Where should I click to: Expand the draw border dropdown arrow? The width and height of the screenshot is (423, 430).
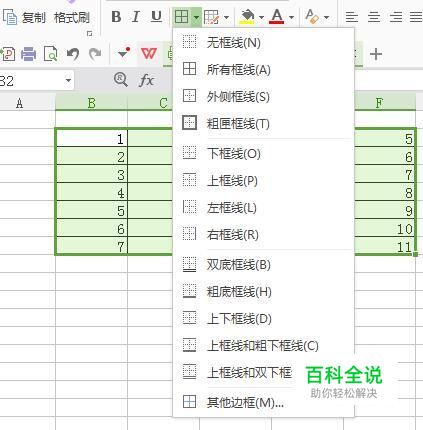pyautogui.click(x=227, y=17)
